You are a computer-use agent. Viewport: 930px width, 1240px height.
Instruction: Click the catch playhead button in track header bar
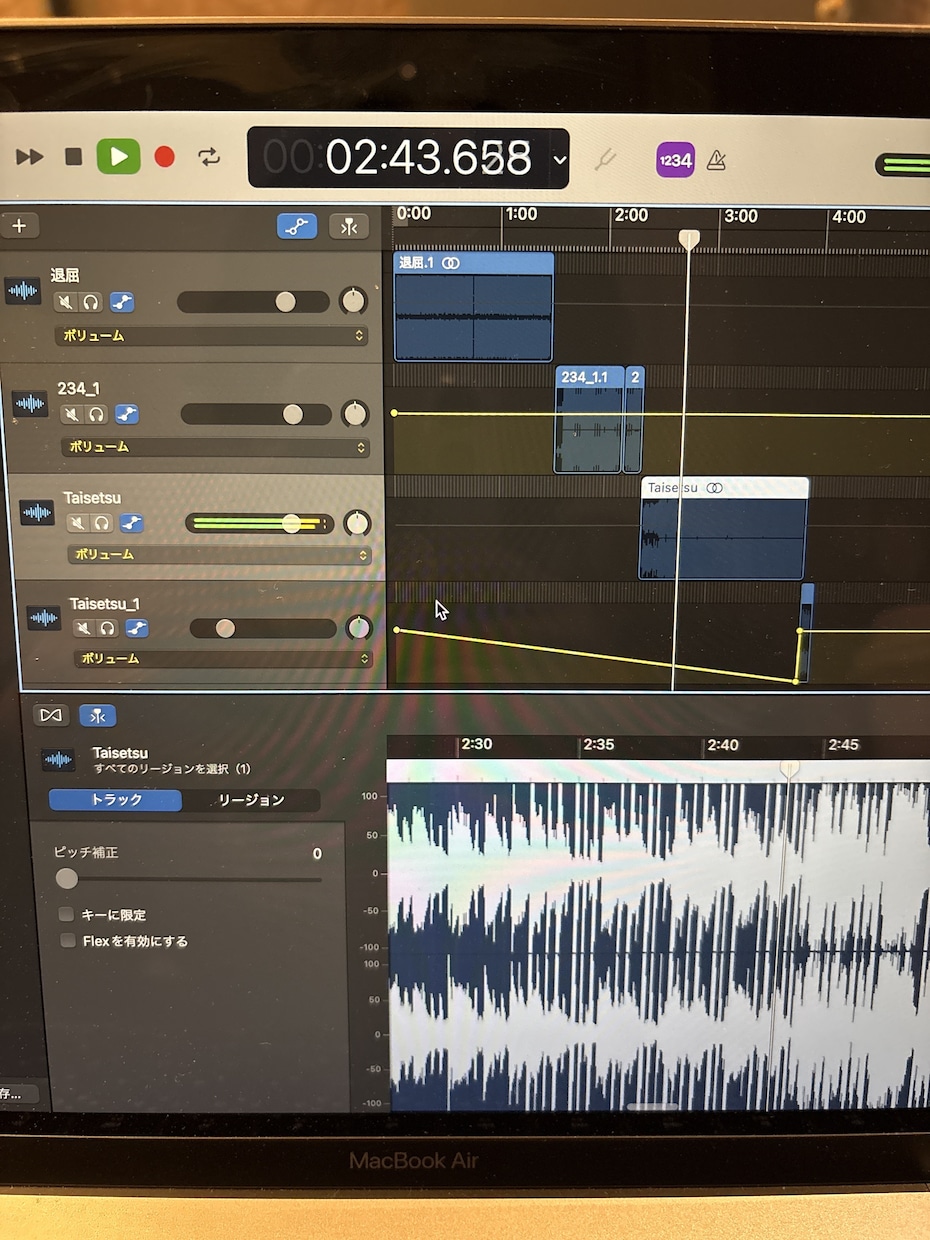pos(349,226)
